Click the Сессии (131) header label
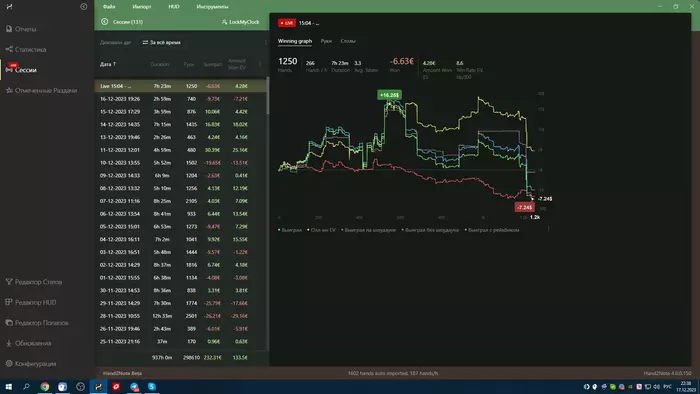This screenshot has width=700, height=394. point(128,22)
